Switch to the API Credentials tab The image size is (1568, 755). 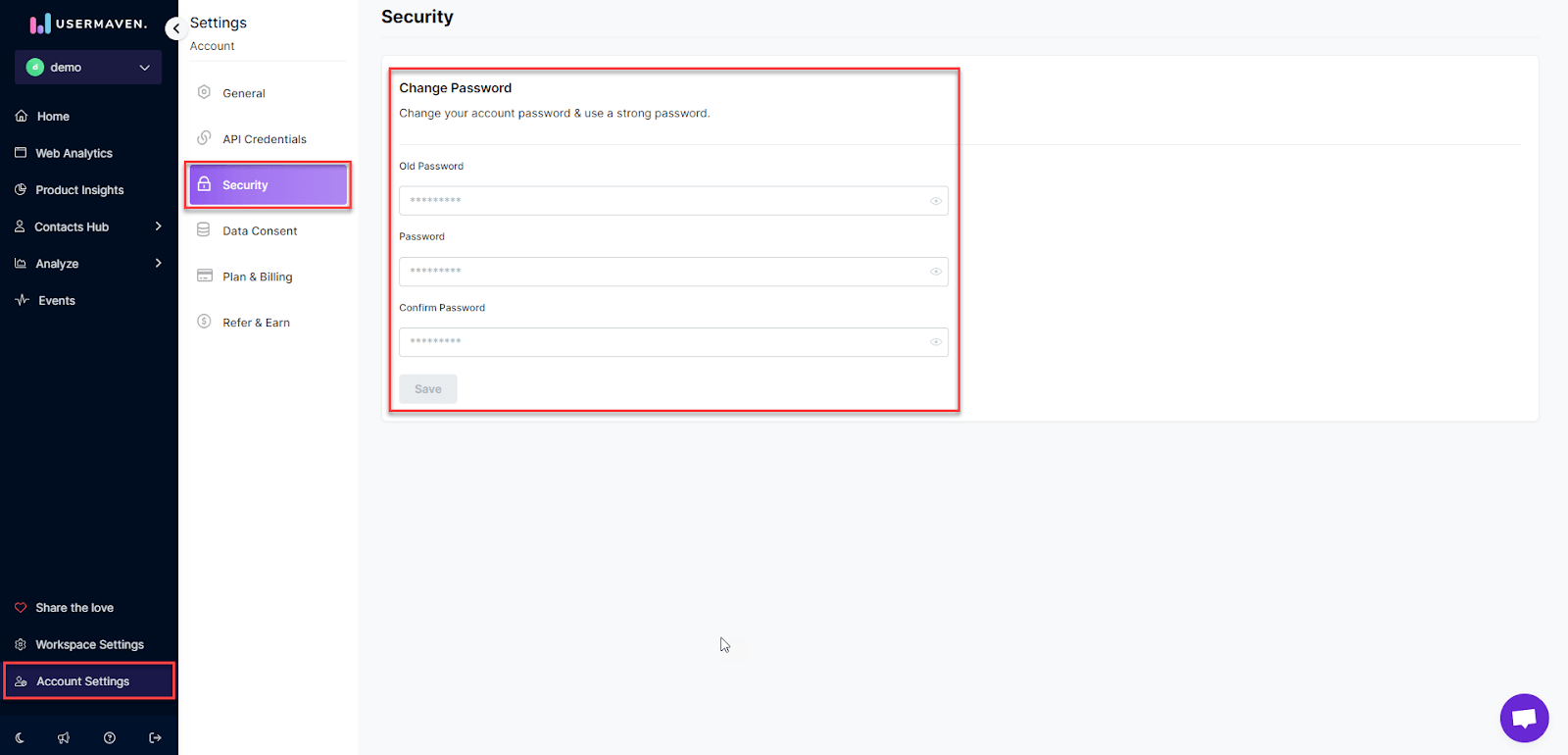tap(263, 138)
